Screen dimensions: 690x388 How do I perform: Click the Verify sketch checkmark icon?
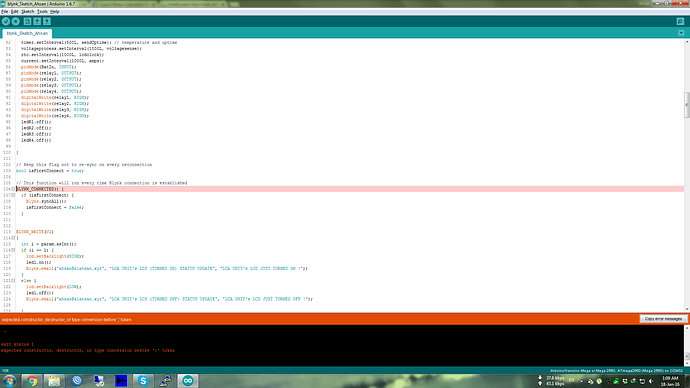coord(6,21)
